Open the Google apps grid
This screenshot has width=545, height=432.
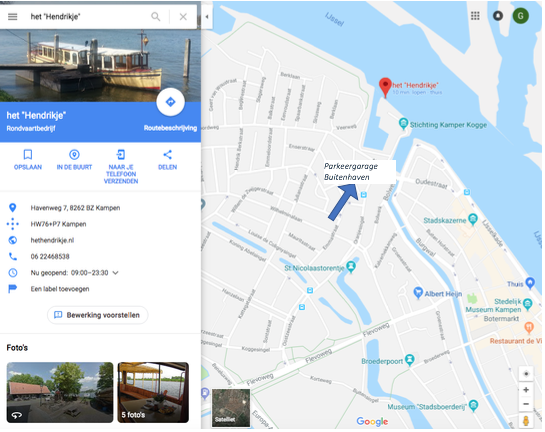[475, 16]
